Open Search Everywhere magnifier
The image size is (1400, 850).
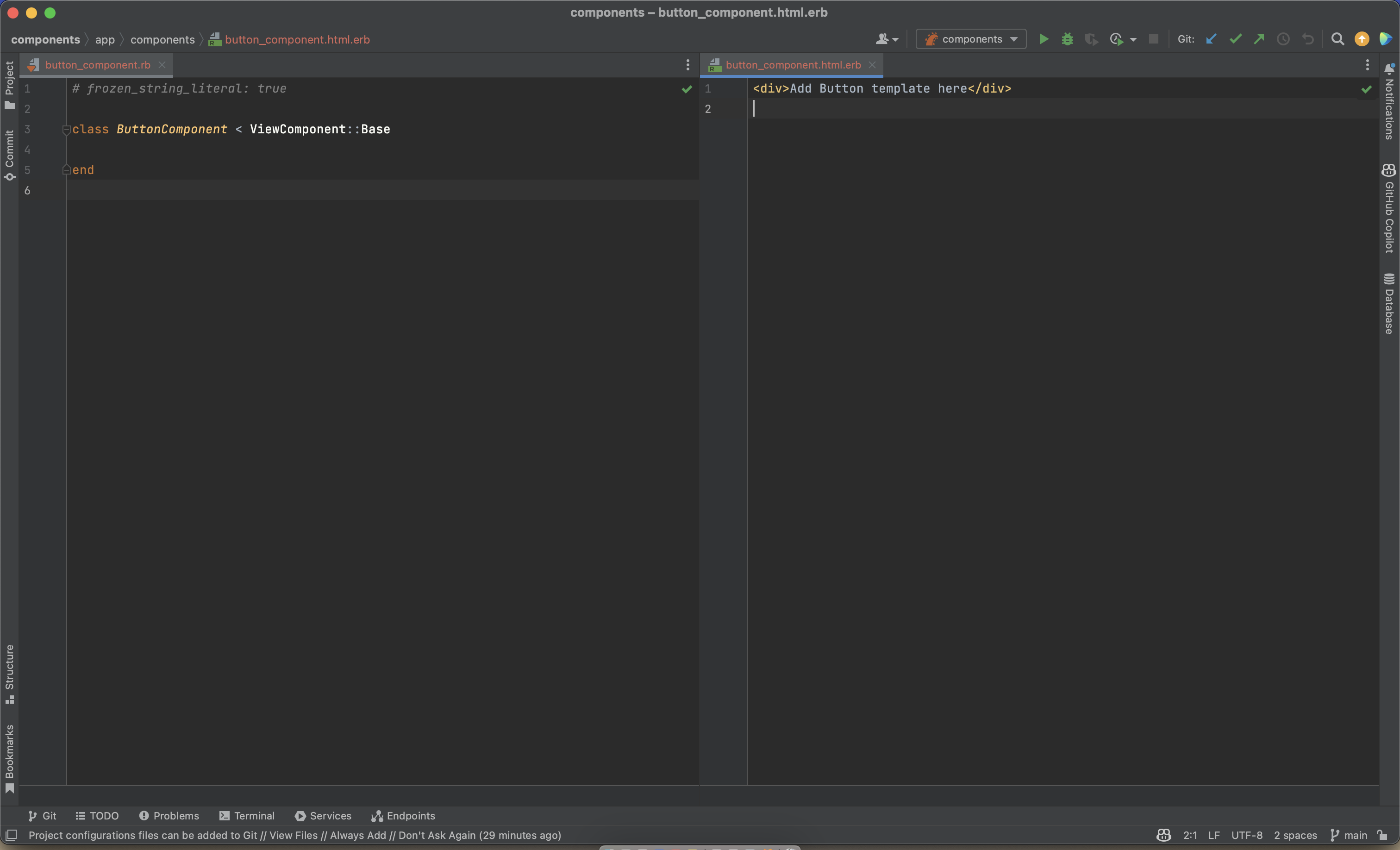[1337, 39]
